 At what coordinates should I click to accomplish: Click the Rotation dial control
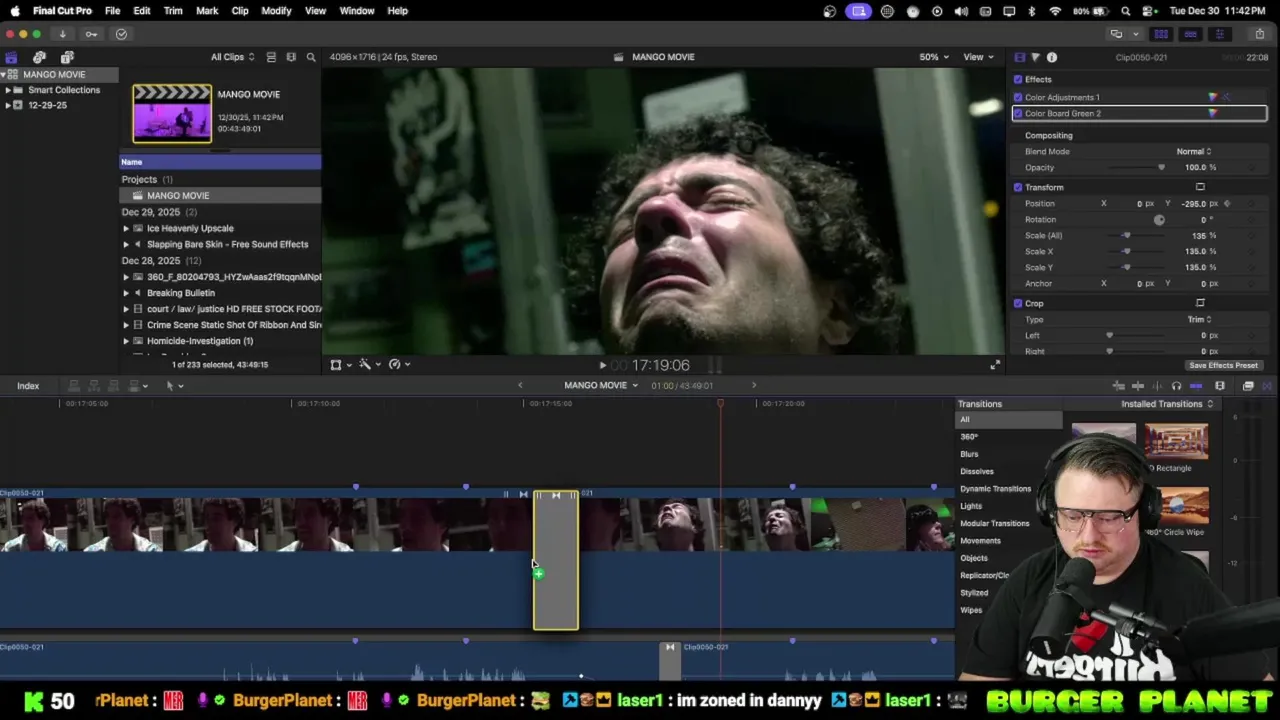(1159, 219)
